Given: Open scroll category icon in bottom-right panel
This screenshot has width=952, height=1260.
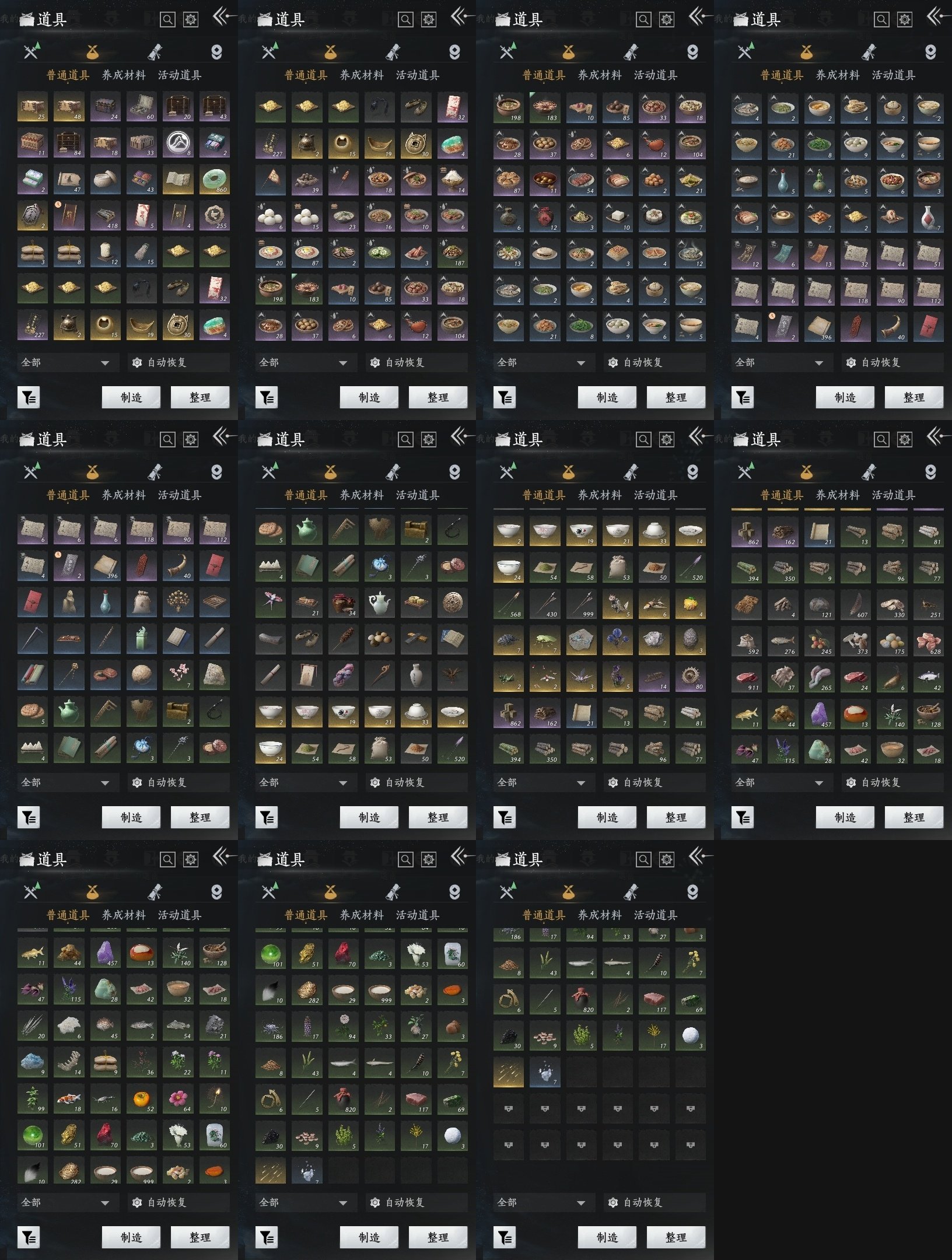Looking at the screenshot, I should (631, 891).
